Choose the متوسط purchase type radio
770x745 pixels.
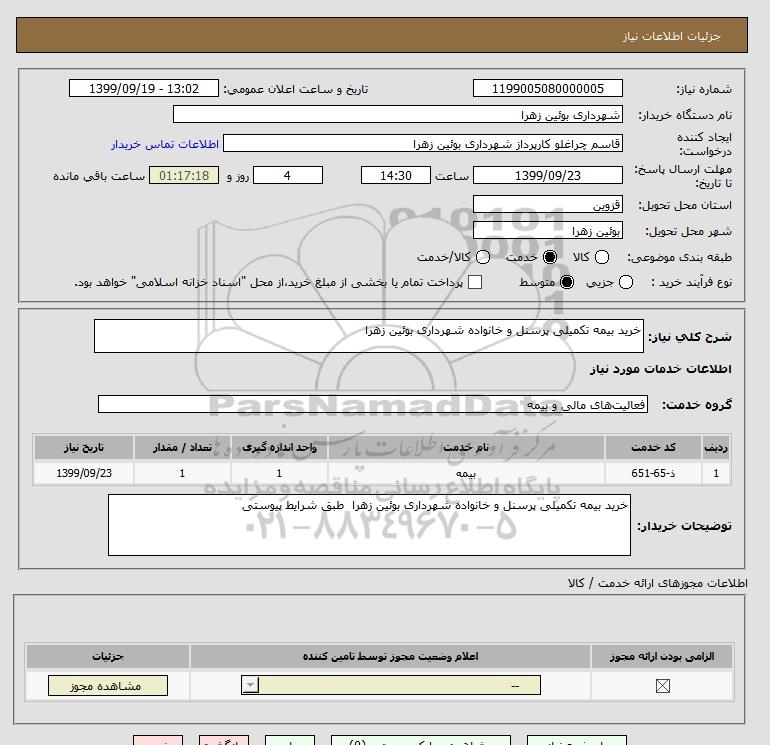567,282
